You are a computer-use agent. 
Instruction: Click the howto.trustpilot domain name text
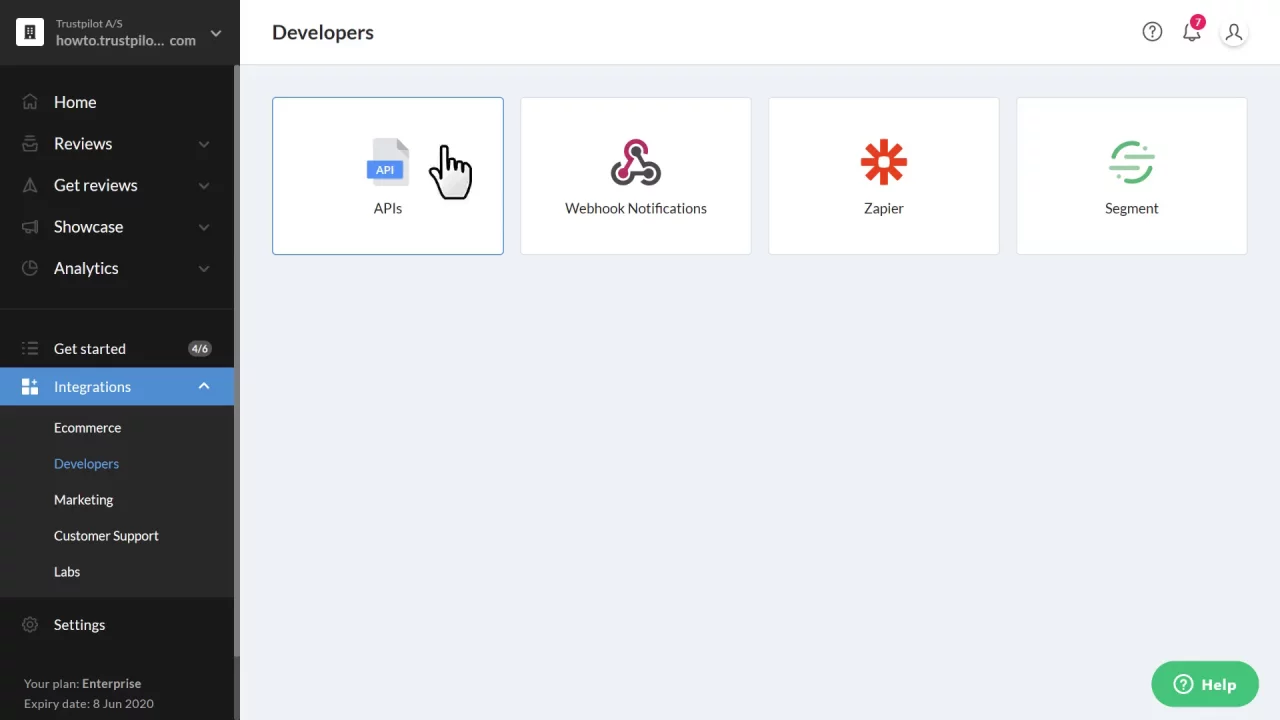(126, 41)
